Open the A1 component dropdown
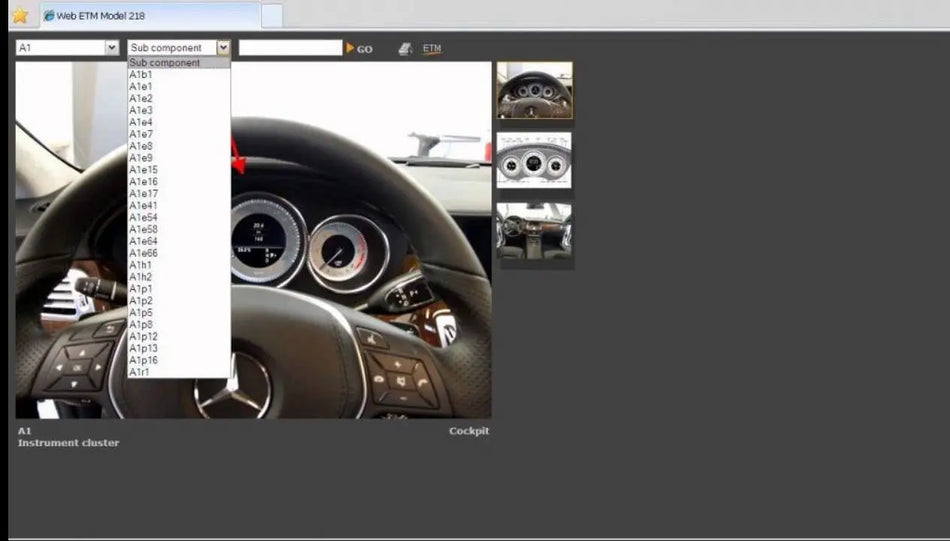950x541 pixels. click(67, 48)
